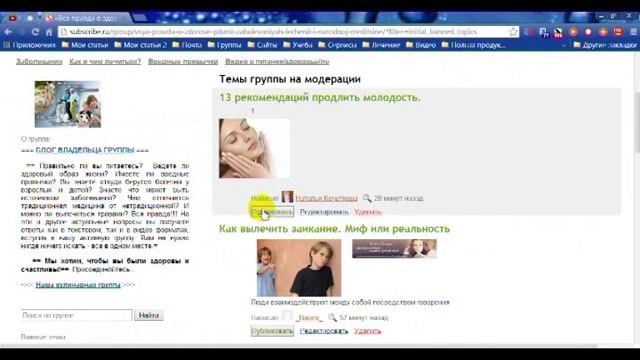The height and width of the screenshot is (360, 640).
Task: Open the 'Группы' bookmark folder
Action: coord(224,45)
